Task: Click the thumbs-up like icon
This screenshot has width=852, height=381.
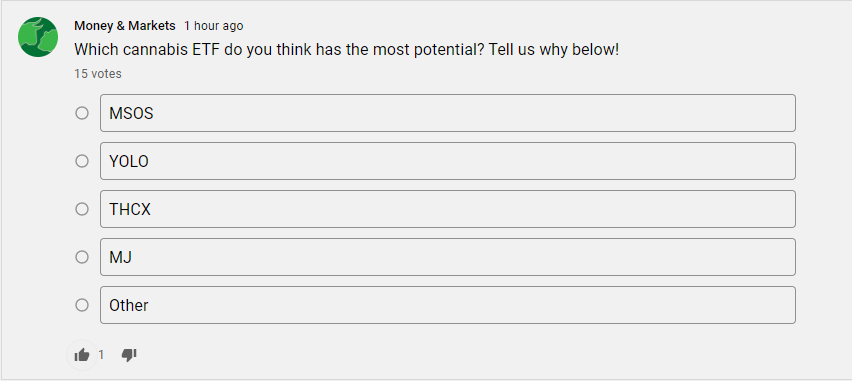Action: tap(82, 355)
